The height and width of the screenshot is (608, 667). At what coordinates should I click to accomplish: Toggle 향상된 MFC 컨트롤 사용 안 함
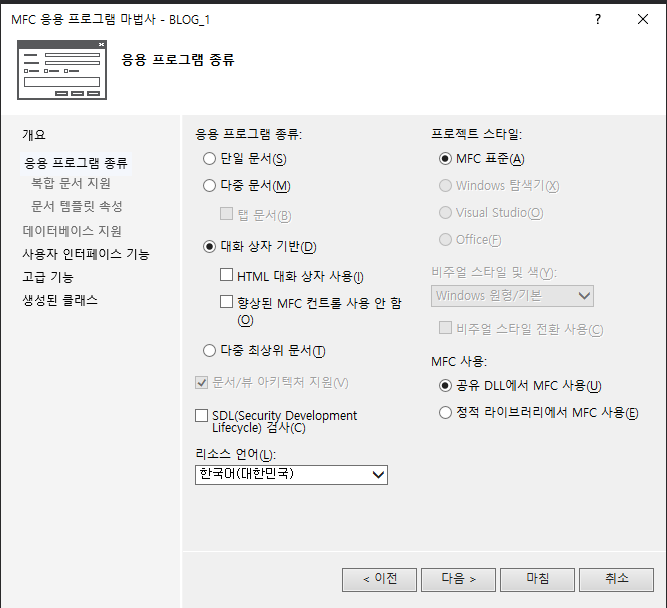[x=226, y=302]
